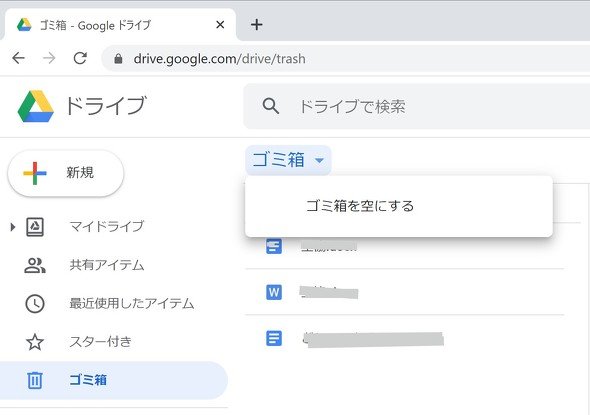Click the 新規 button
The width and height of the screenshot is (590, 415).
pos(66,173)
